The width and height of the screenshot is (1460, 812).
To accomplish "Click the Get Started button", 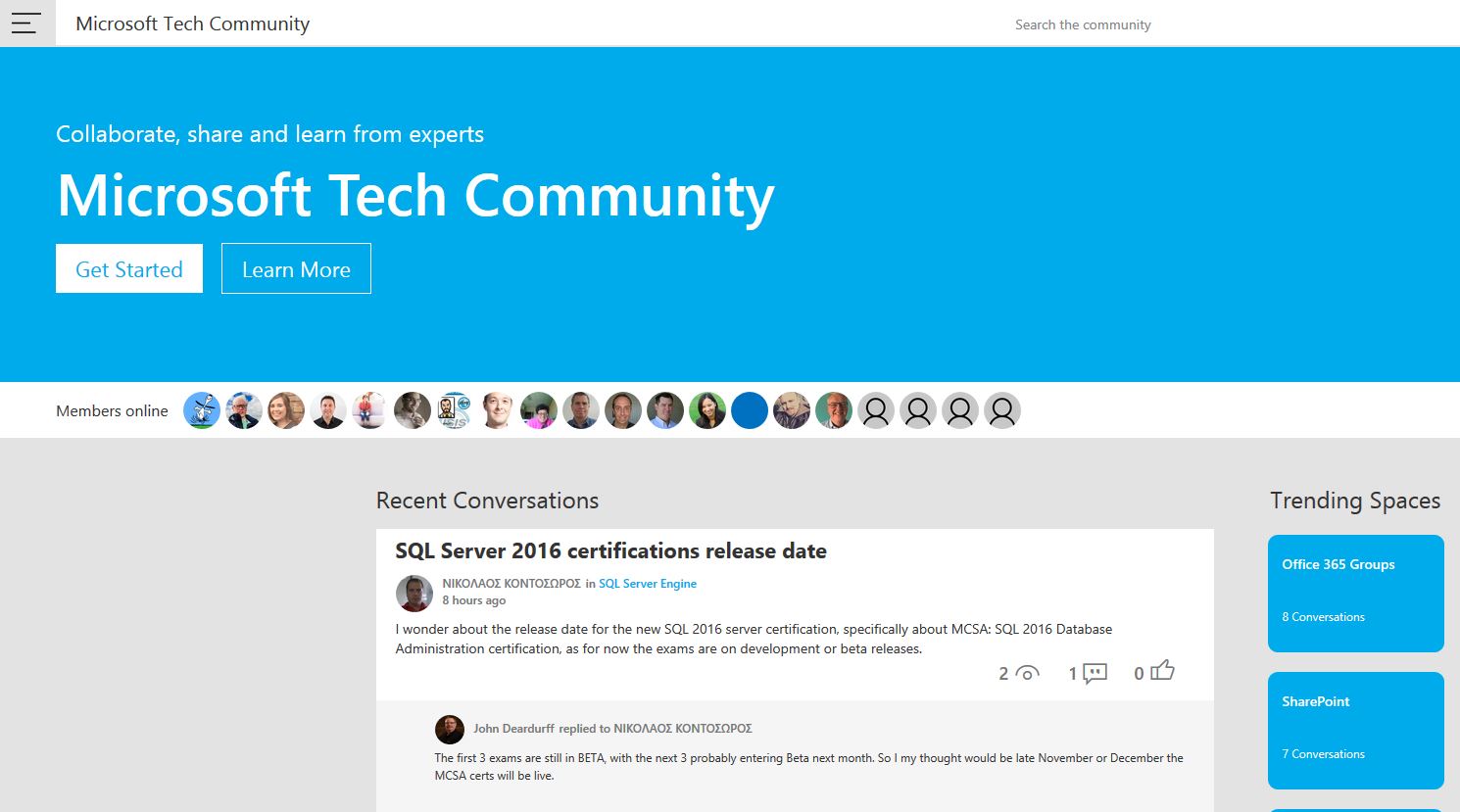I will point(129,268).
